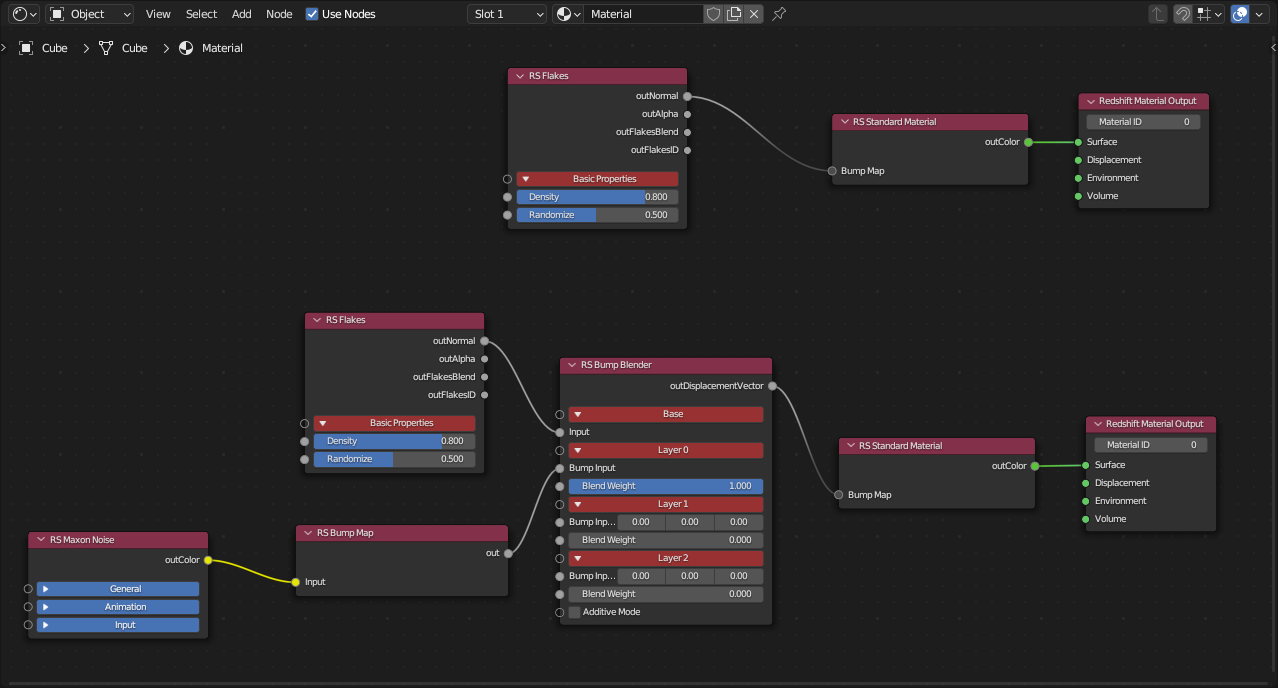The width and height of the screenshot is (1278, 688).
Task: Open the overlays options dropdown arrow
Action: tap(1259, 14)
